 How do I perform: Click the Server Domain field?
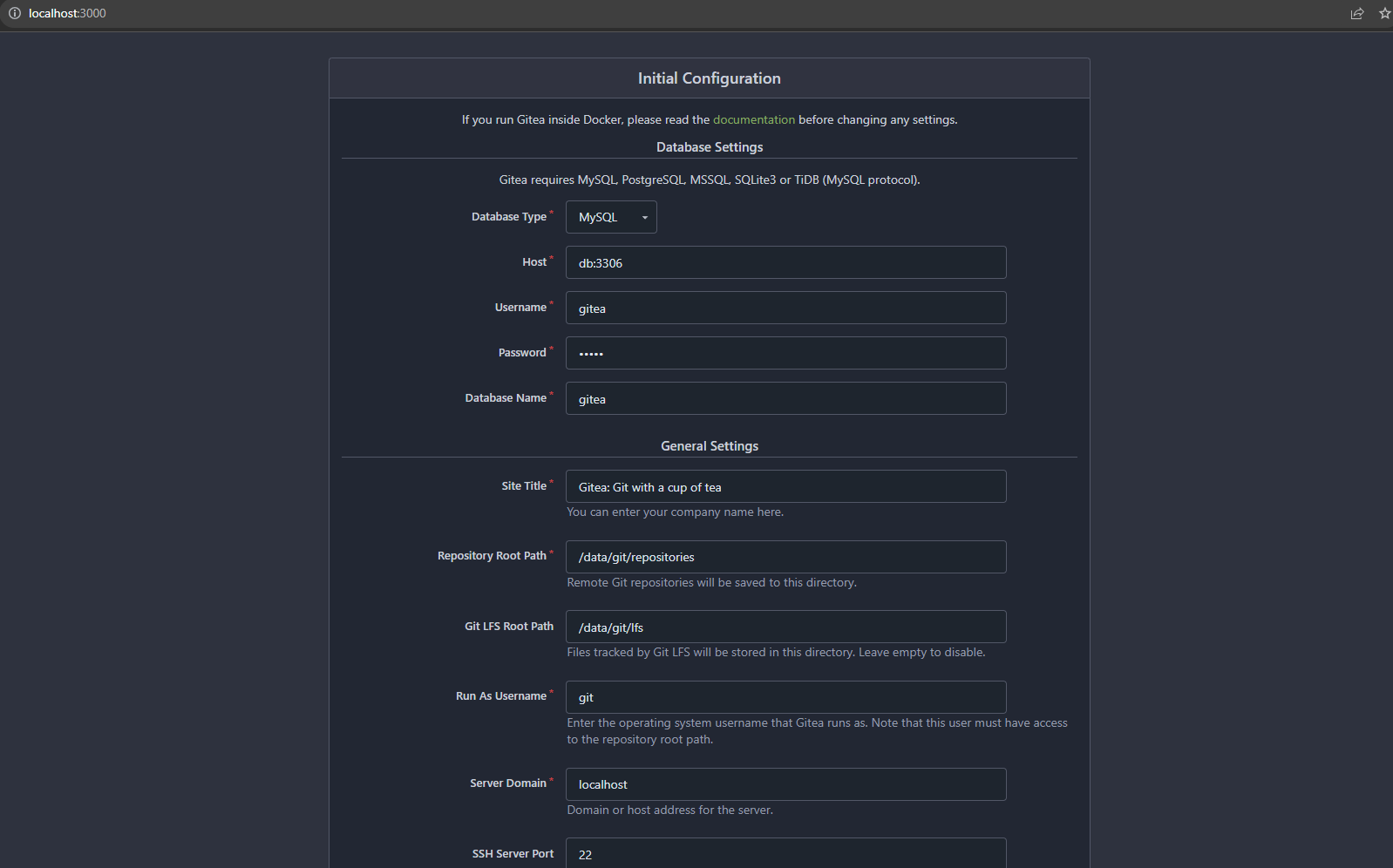pos(785,784)
